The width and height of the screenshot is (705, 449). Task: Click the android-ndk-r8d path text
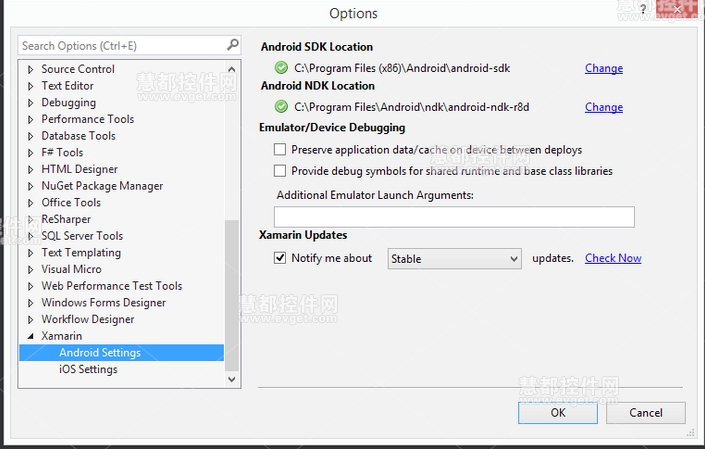click(x=411, y=107)
